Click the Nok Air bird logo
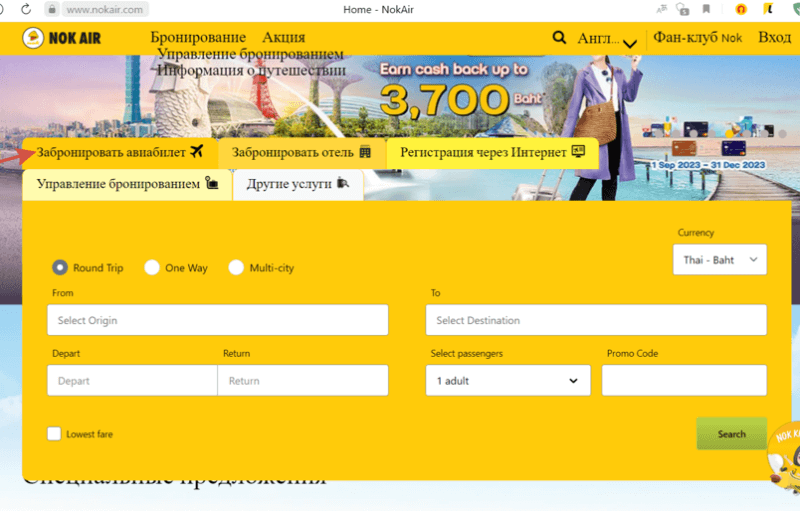The height and width of the screenshot is (511, 800). [x=33, y=38]
